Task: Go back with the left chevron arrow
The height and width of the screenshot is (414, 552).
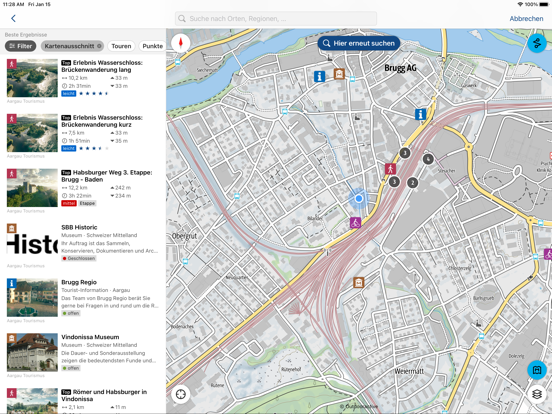Action: point(13,18)
